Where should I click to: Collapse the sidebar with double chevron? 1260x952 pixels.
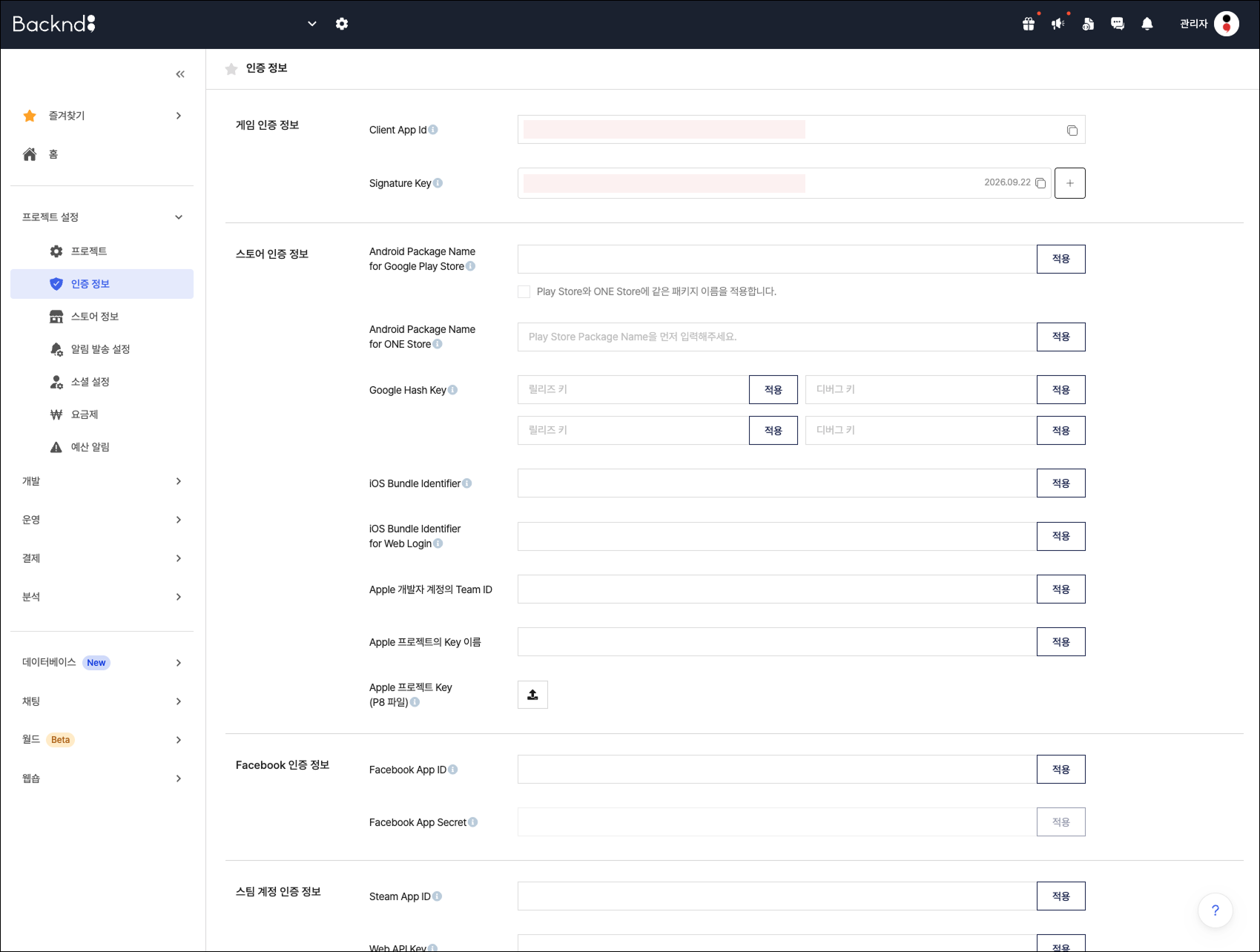[180, 74]
